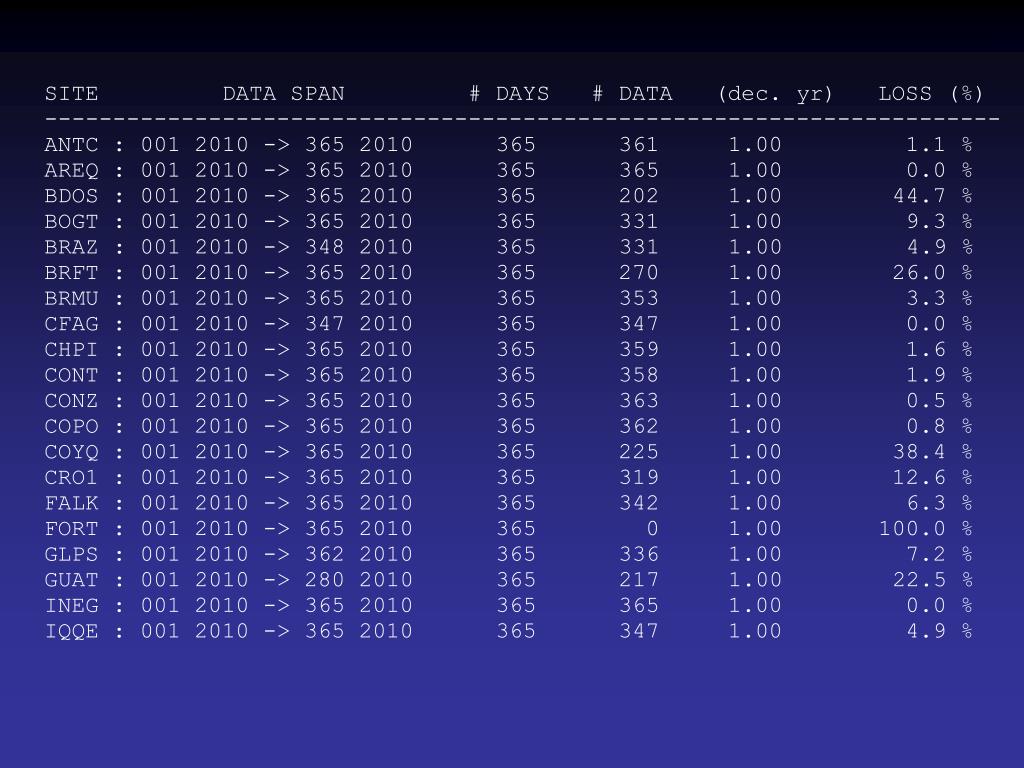Click the 1.1 % loss value for ANTC
The height and width of the screenshot is (768, 1024).
pos(940,144)
